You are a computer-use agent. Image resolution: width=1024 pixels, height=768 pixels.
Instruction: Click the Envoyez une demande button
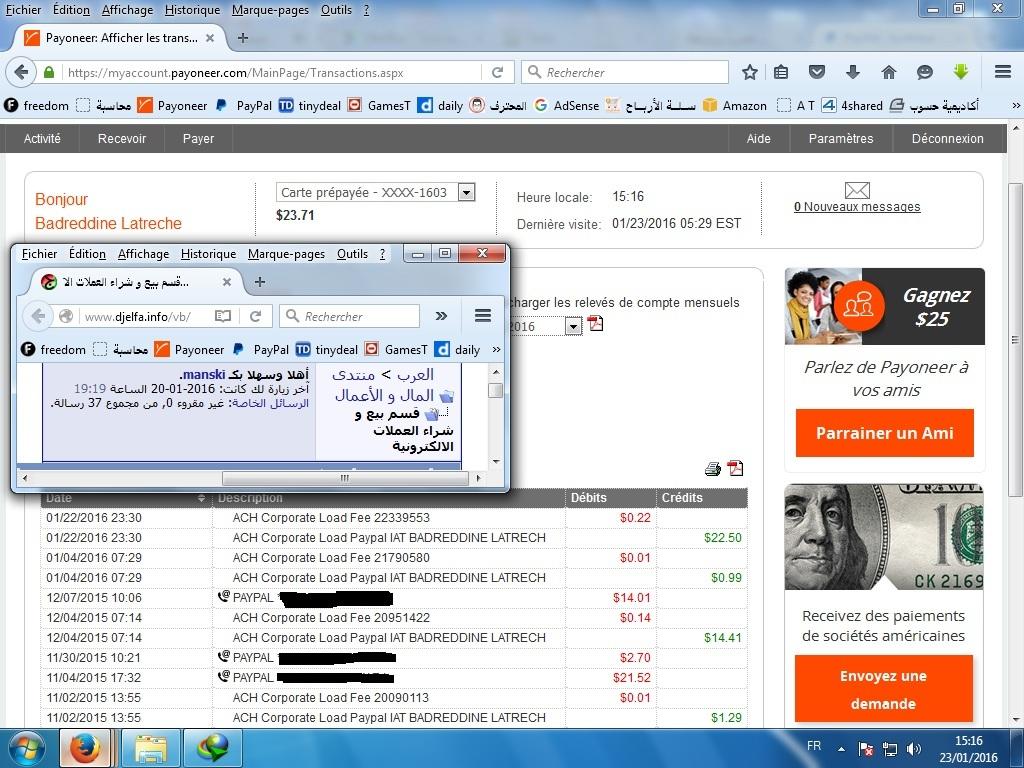pyautogui.click(x=884, y=689)
